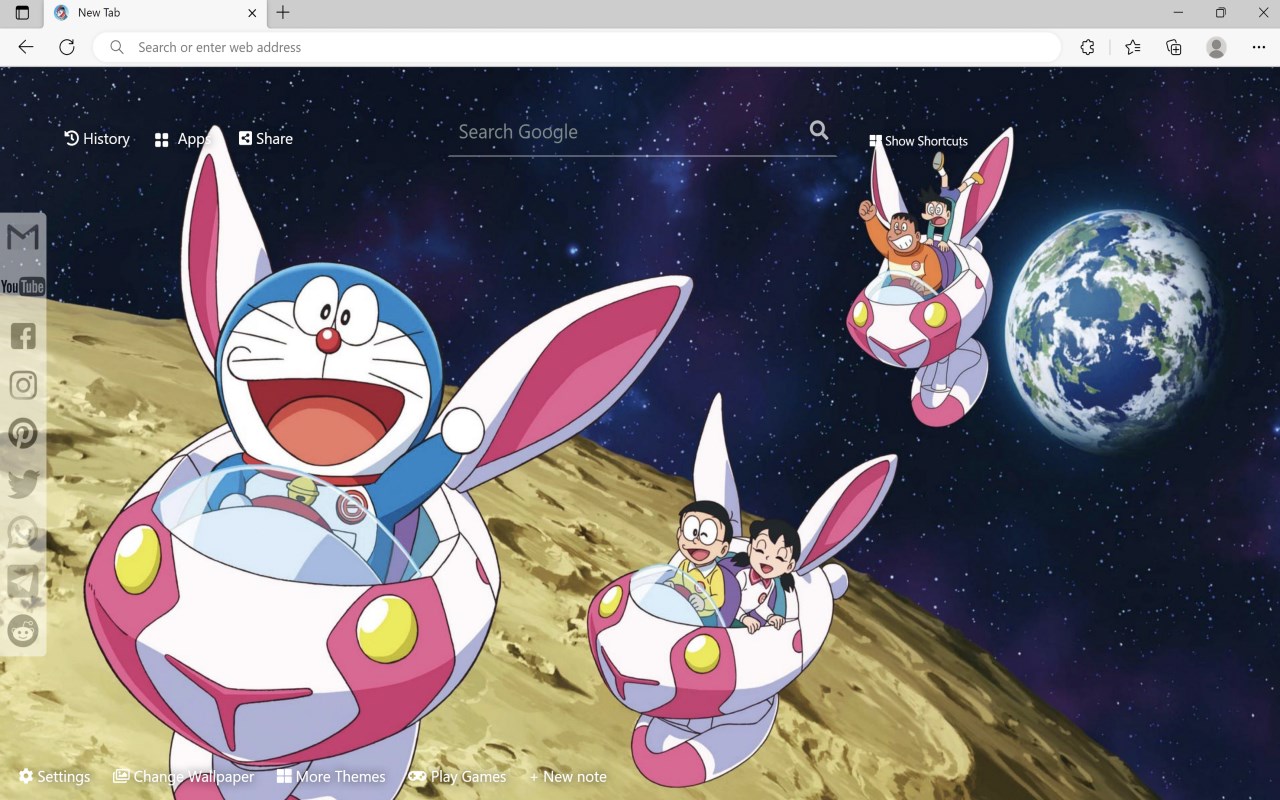Add a New note

click(568, 776)
